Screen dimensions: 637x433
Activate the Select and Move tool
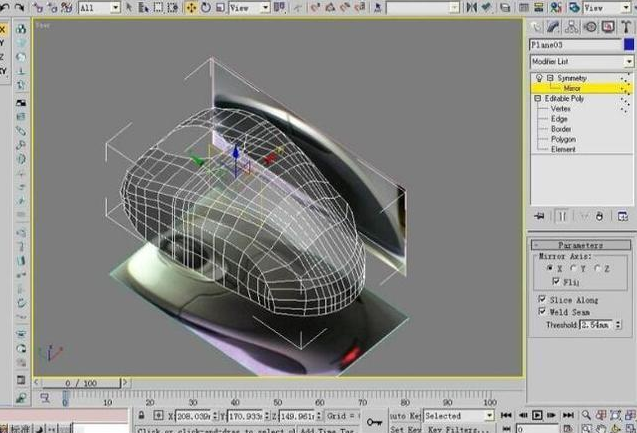tap(191, 7)
